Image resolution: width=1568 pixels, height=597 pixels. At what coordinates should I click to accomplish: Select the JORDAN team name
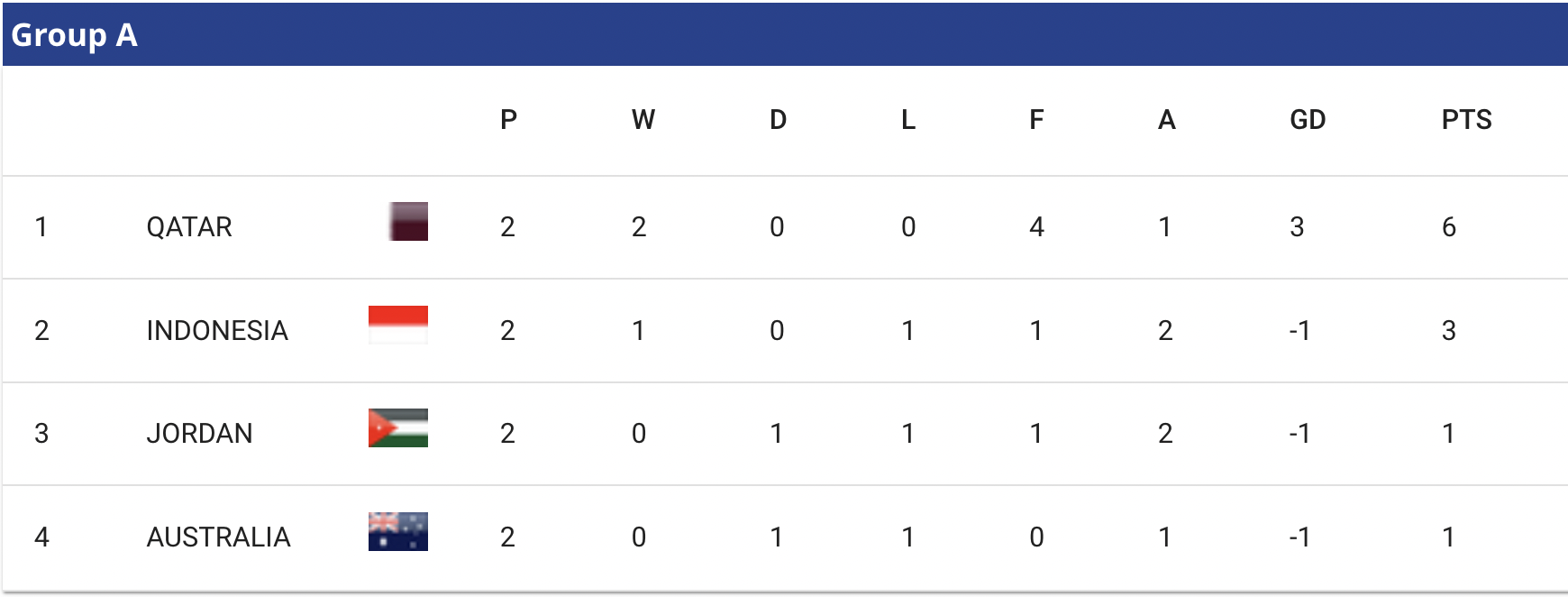(x=199, y=434)
